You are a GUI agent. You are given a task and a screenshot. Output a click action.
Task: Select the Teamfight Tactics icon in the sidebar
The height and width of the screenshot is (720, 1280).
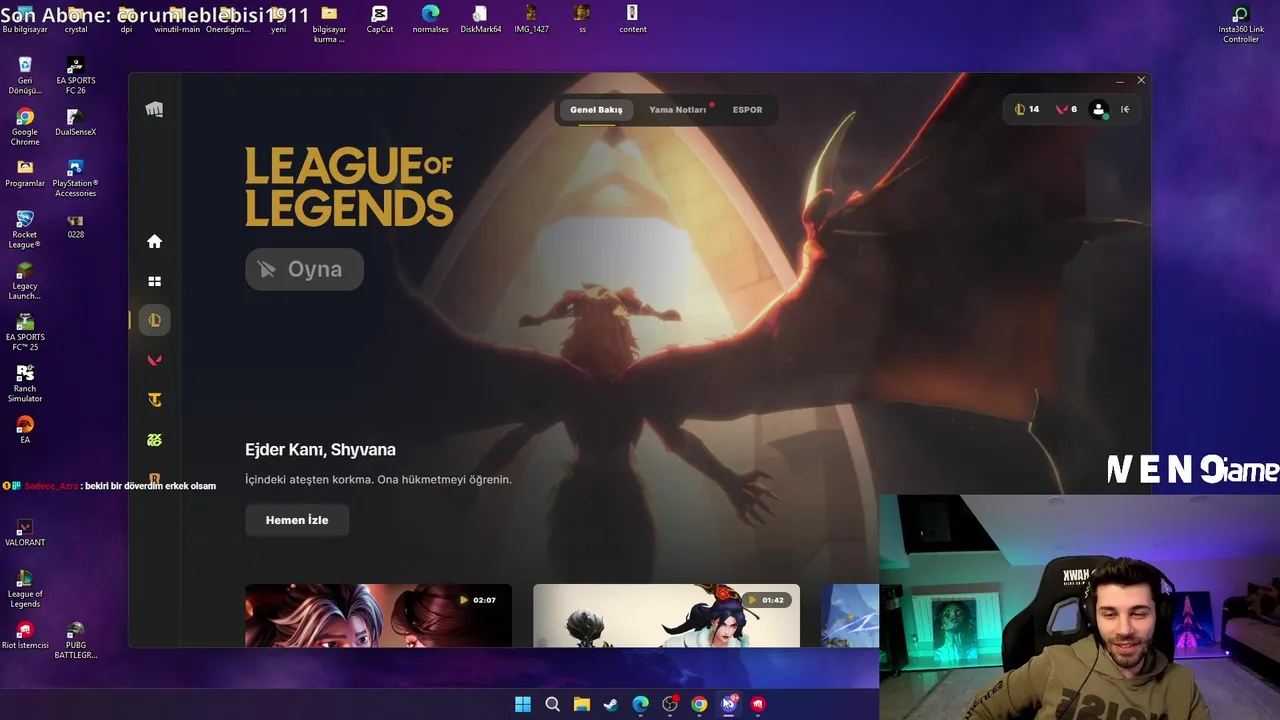click(x=154, y=400)
